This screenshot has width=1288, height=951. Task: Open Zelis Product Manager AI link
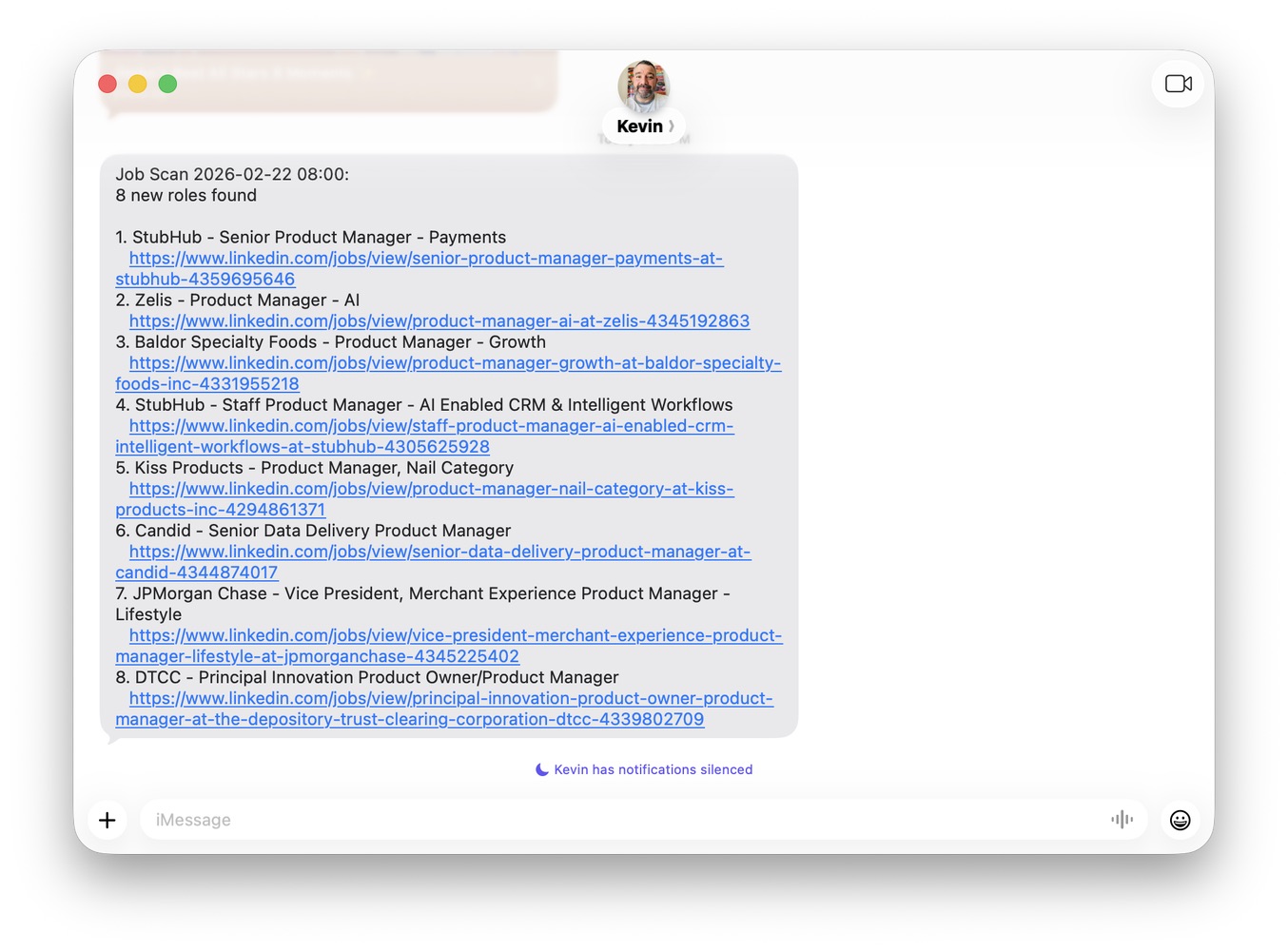point(439,321)
